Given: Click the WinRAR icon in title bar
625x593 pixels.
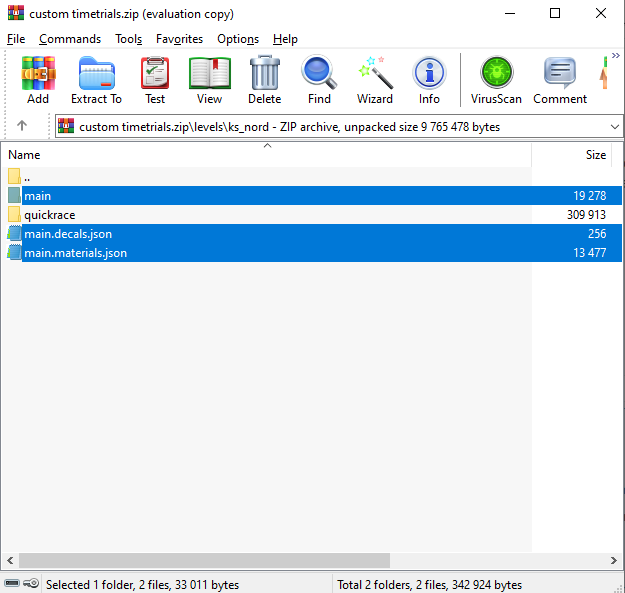Looking at the screenshot, I should (x=16, y=13).
